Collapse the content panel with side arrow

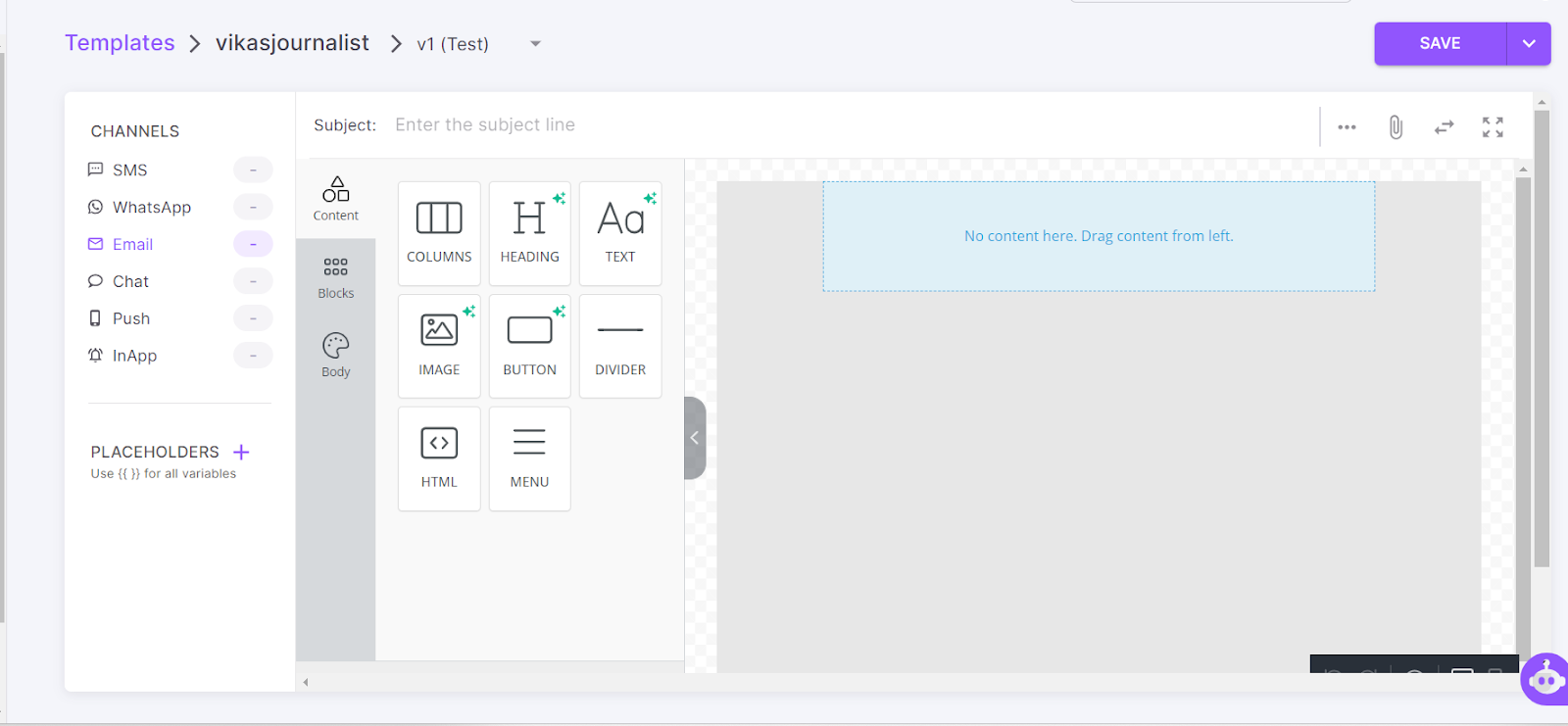694,438
